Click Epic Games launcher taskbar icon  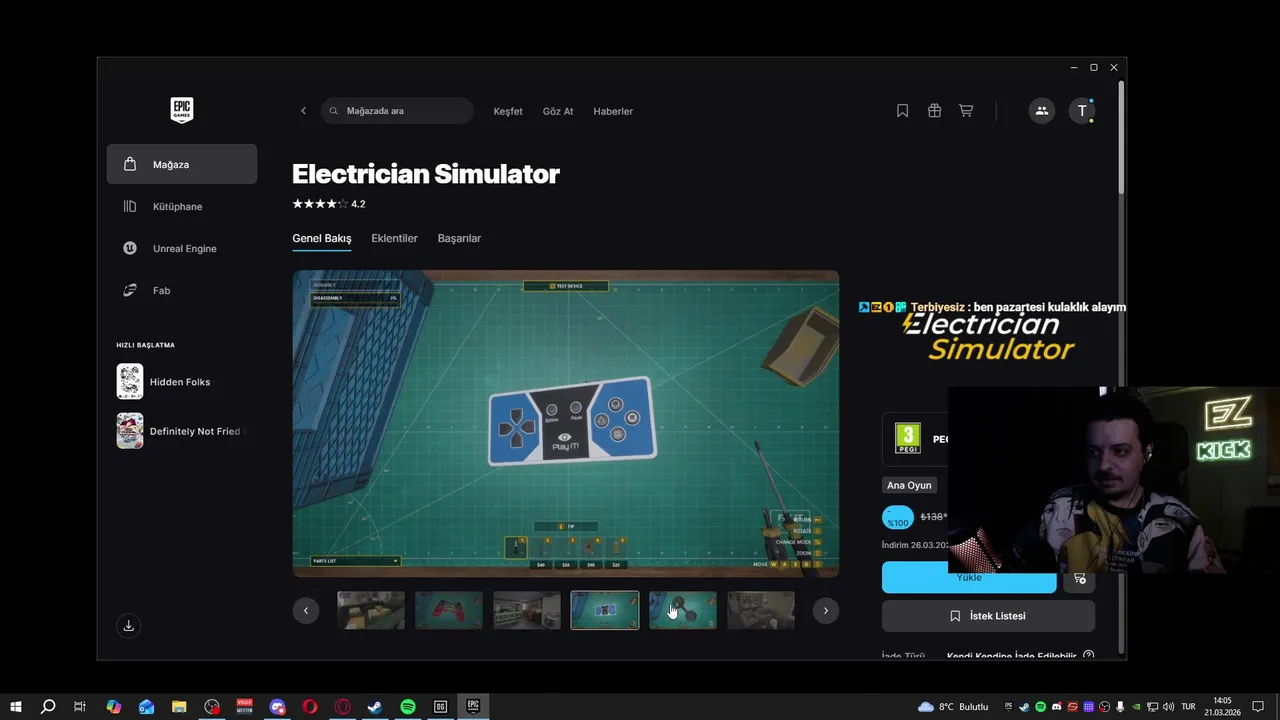tap(473, 707)
